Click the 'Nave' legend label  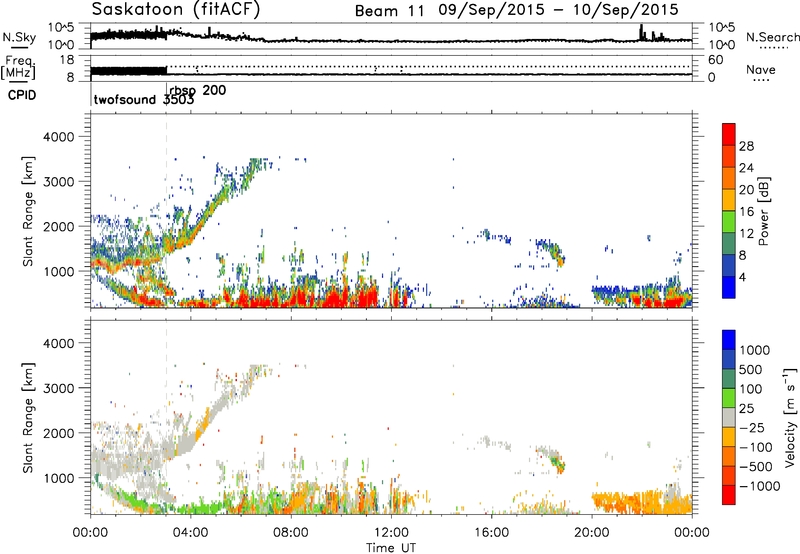pos(761,70)
